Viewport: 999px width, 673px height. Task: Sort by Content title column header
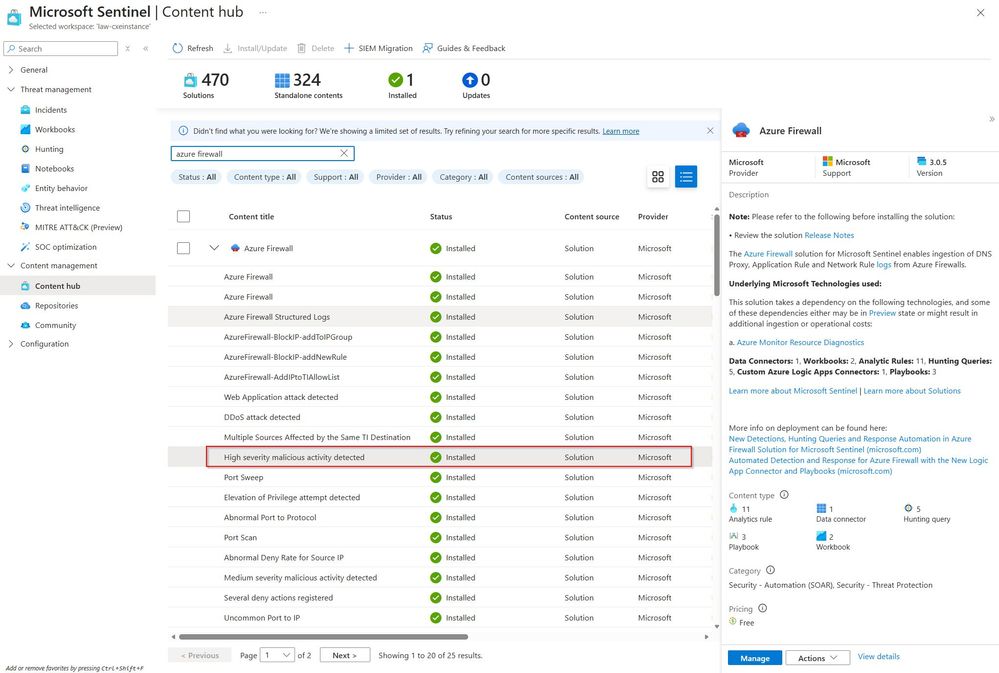[x=251, y=217]
